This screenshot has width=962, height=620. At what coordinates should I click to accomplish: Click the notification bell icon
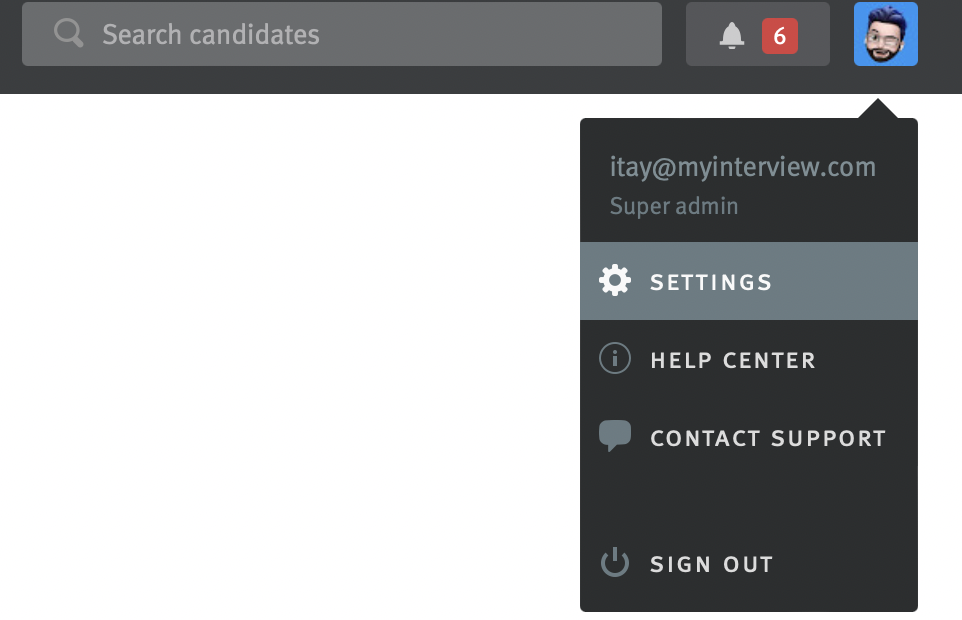click(x=732, y=35)
